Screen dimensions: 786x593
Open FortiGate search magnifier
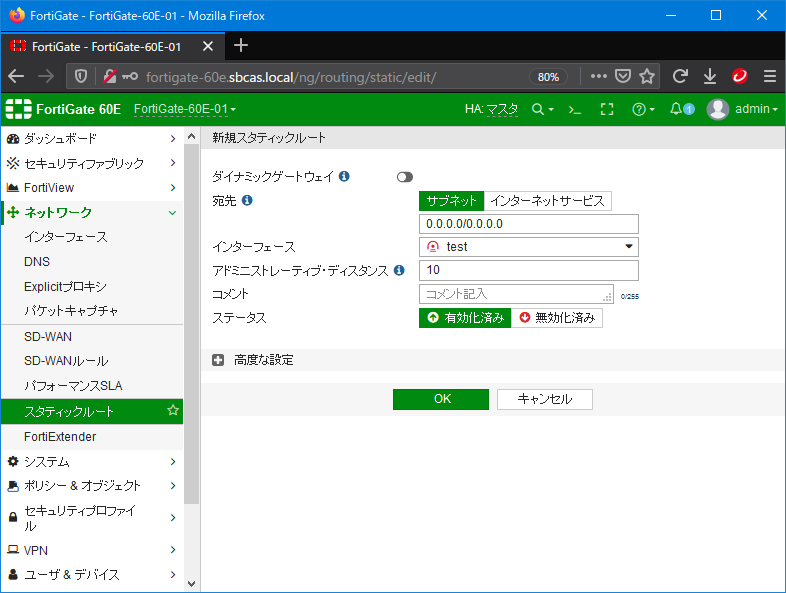(x=543, y=109)
